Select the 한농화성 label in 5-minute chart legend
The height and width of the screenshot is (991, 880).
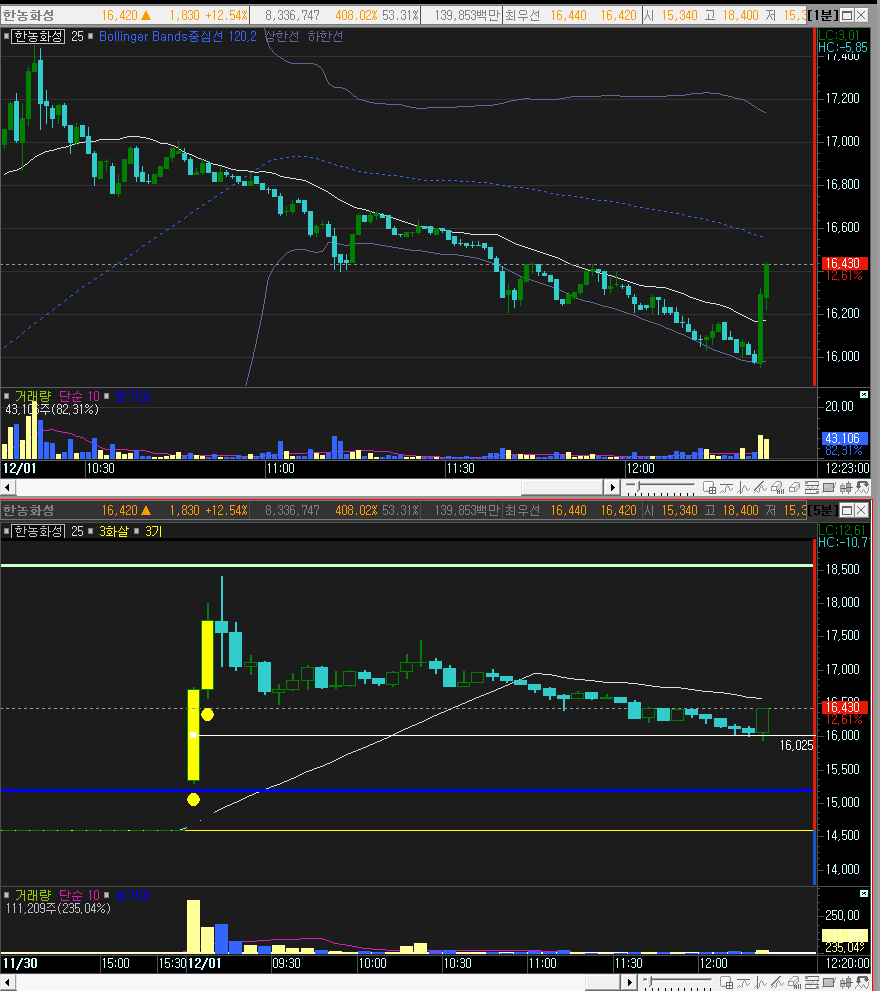[39, 532]
